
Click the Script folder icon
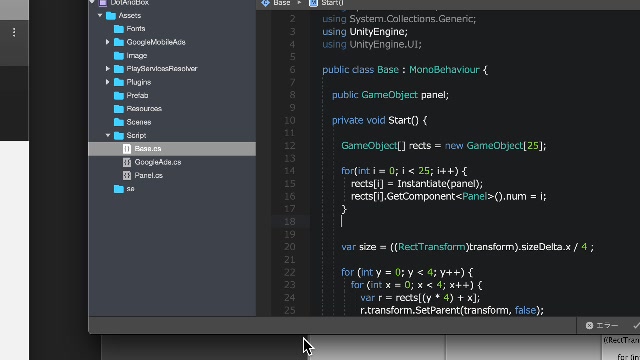(119, 135)
